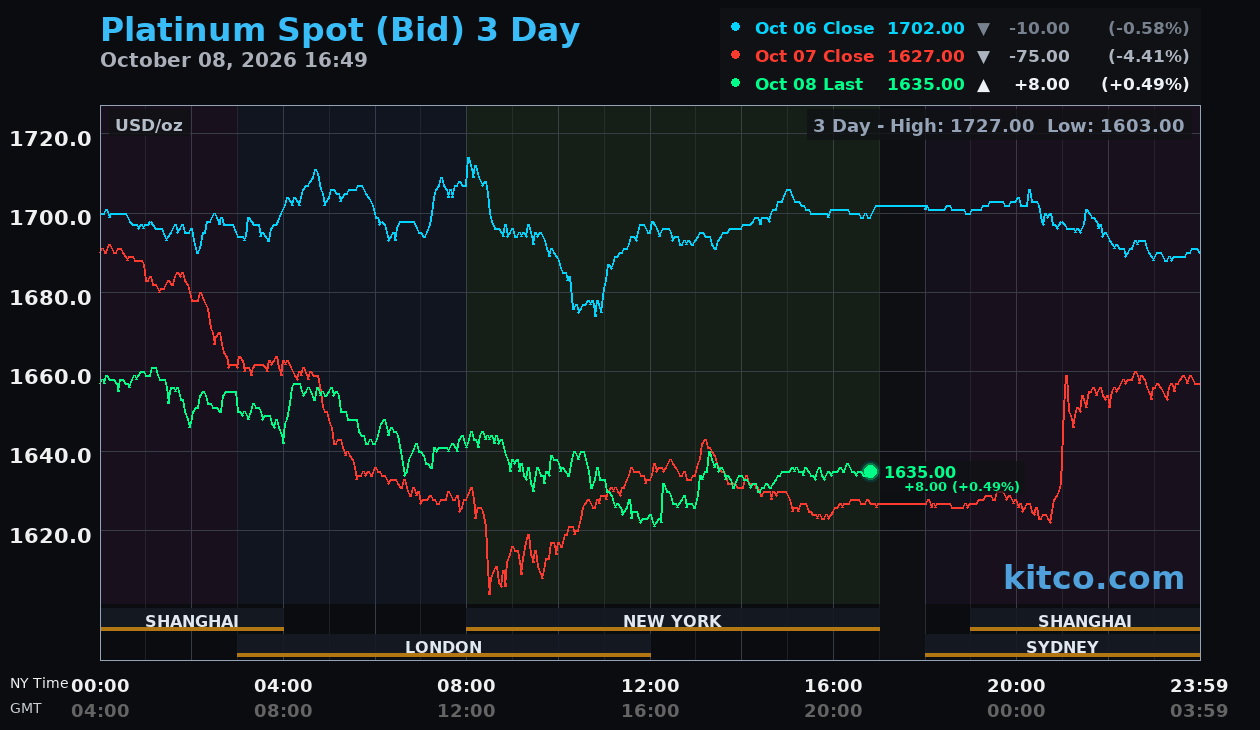Click the 23:59 NY time label

1199,686
